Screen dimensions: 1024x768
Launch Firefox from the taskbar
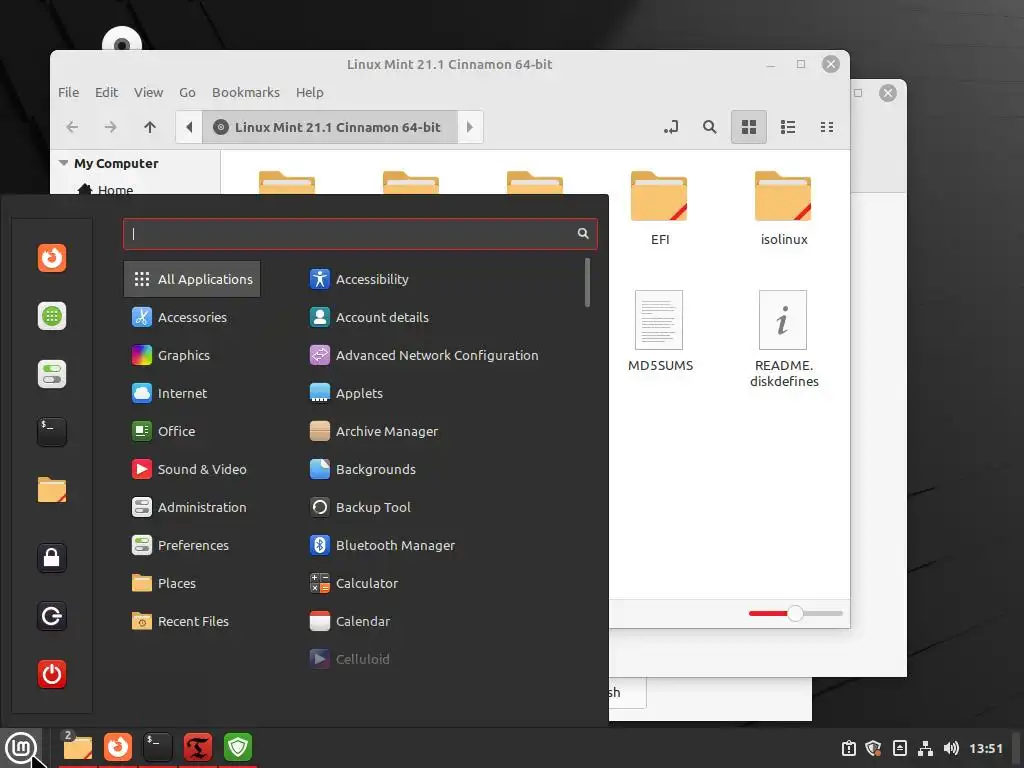(118, 747)
